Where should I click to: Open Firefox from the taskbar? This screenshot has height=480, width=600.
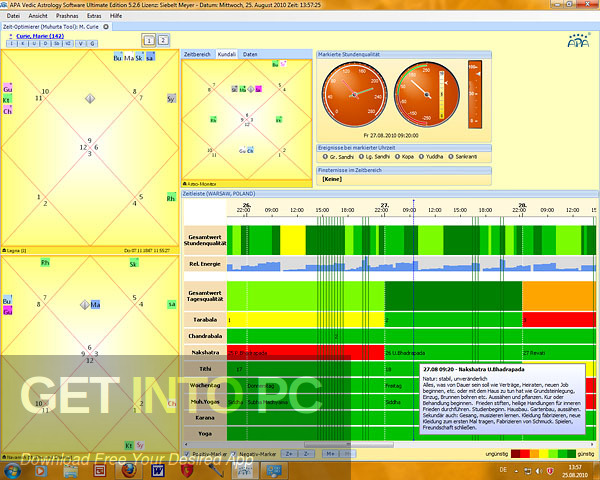(x=129, y=470)
